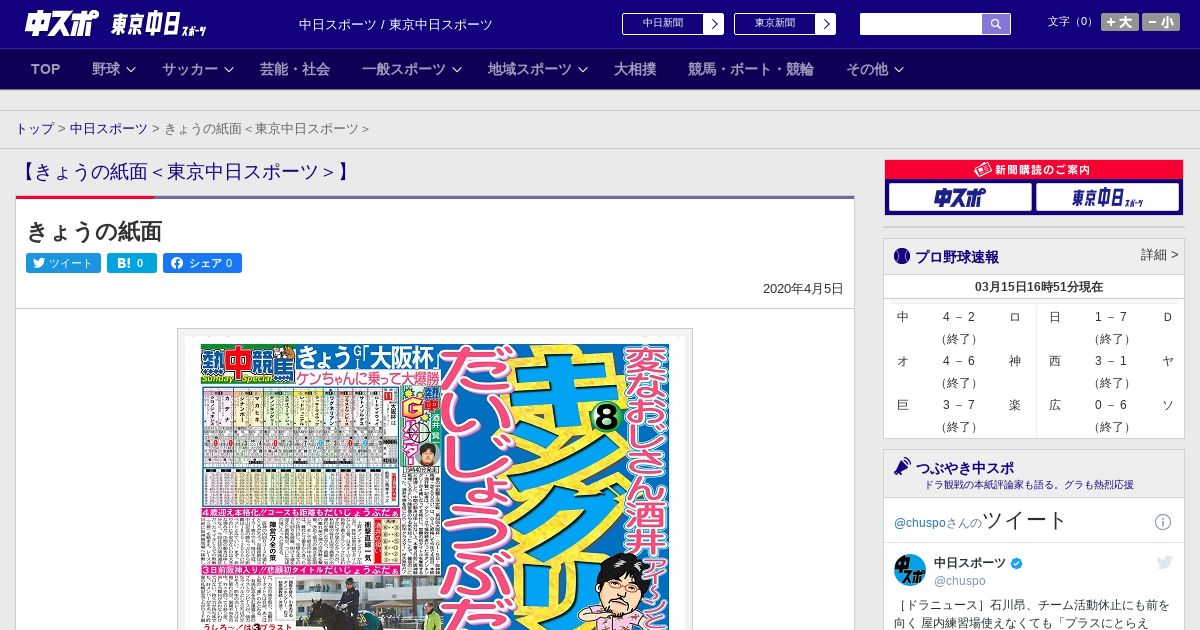Expand the サッカー menu dropdown

(x=197, y=69)
